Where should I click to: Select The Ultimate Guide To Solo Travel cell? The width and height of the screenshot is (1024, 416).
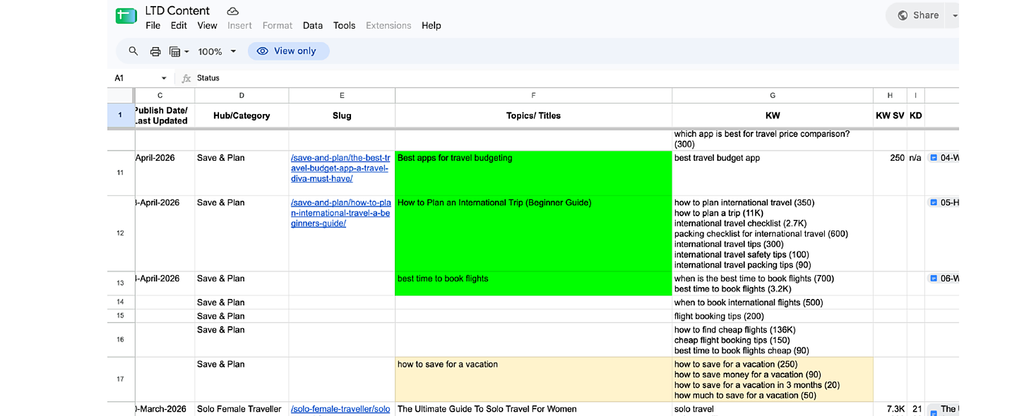[534, 409]
